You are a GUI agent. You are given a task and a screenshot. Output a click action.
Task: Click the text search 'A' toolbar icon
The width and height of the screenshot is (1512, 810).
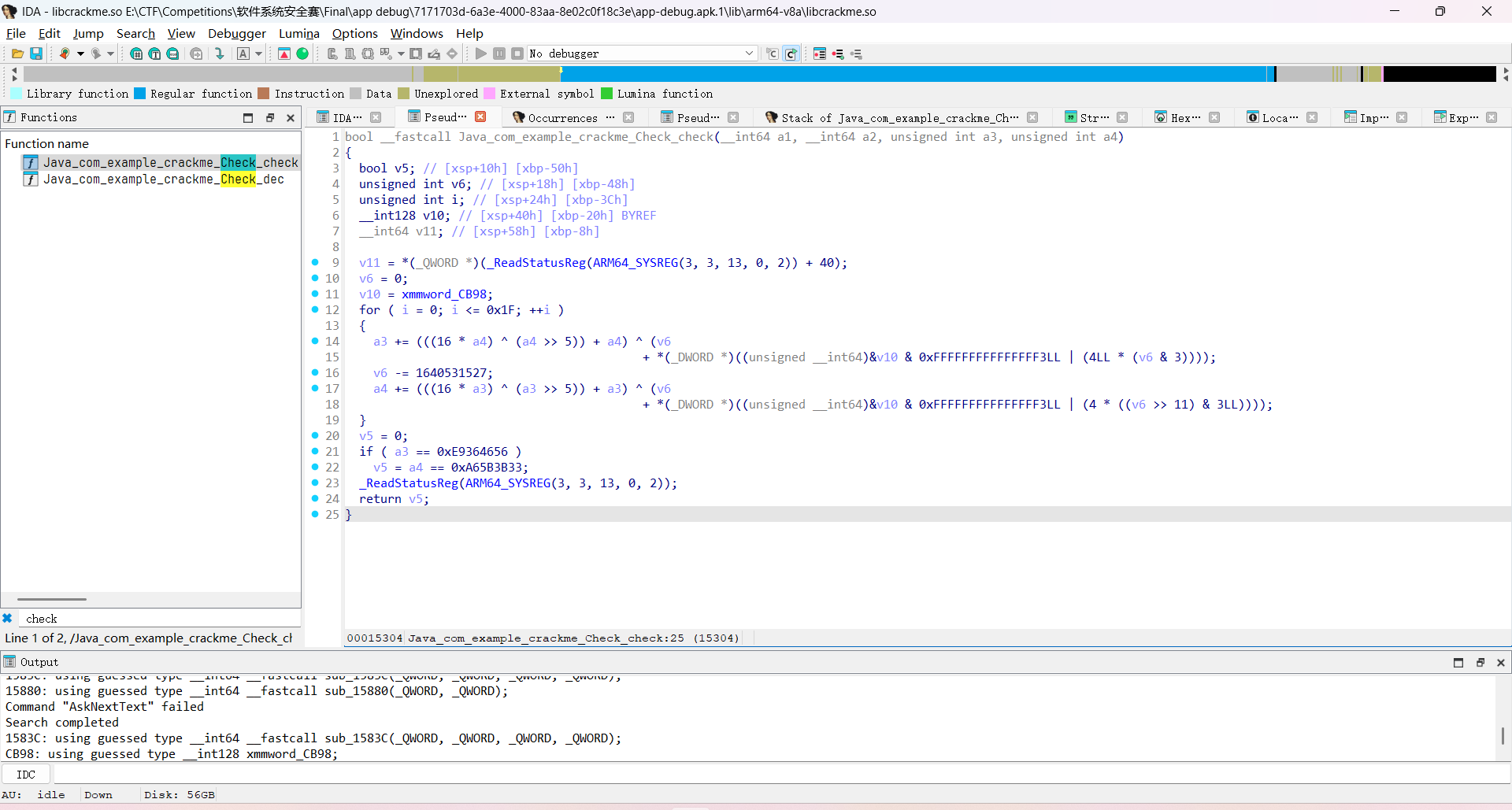coord(243,54)
